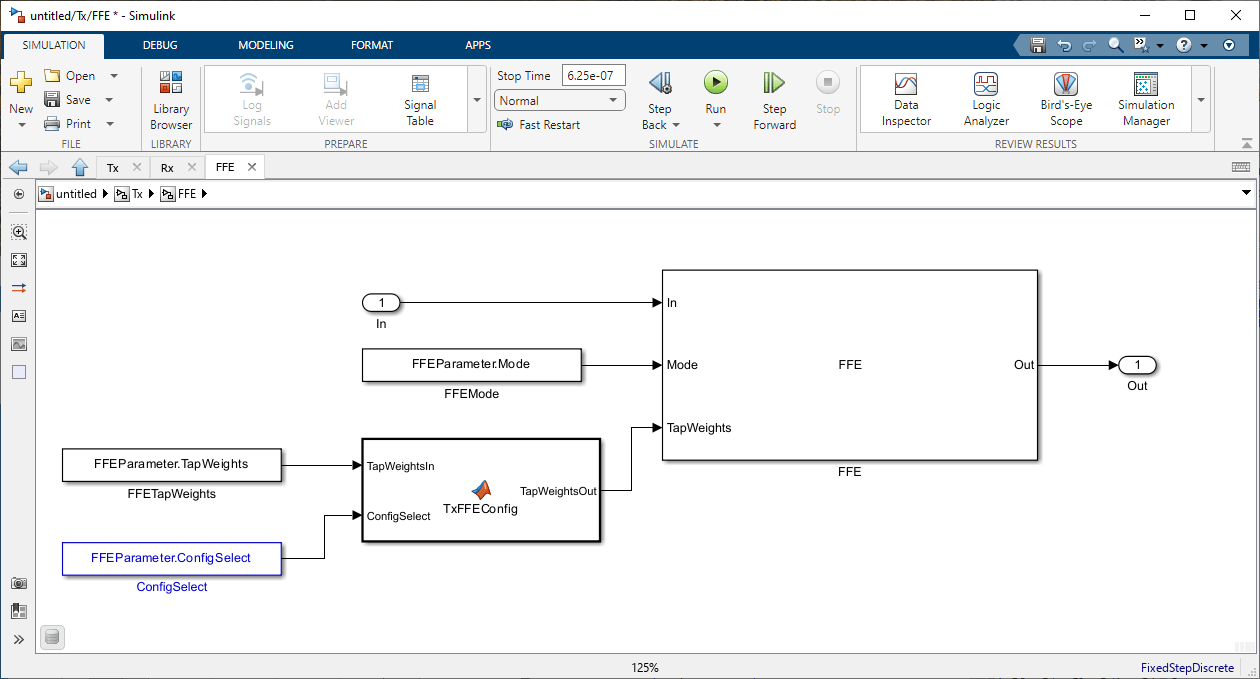Edit the Stop Time field
1260x679 pixels.
coord(594,76)
